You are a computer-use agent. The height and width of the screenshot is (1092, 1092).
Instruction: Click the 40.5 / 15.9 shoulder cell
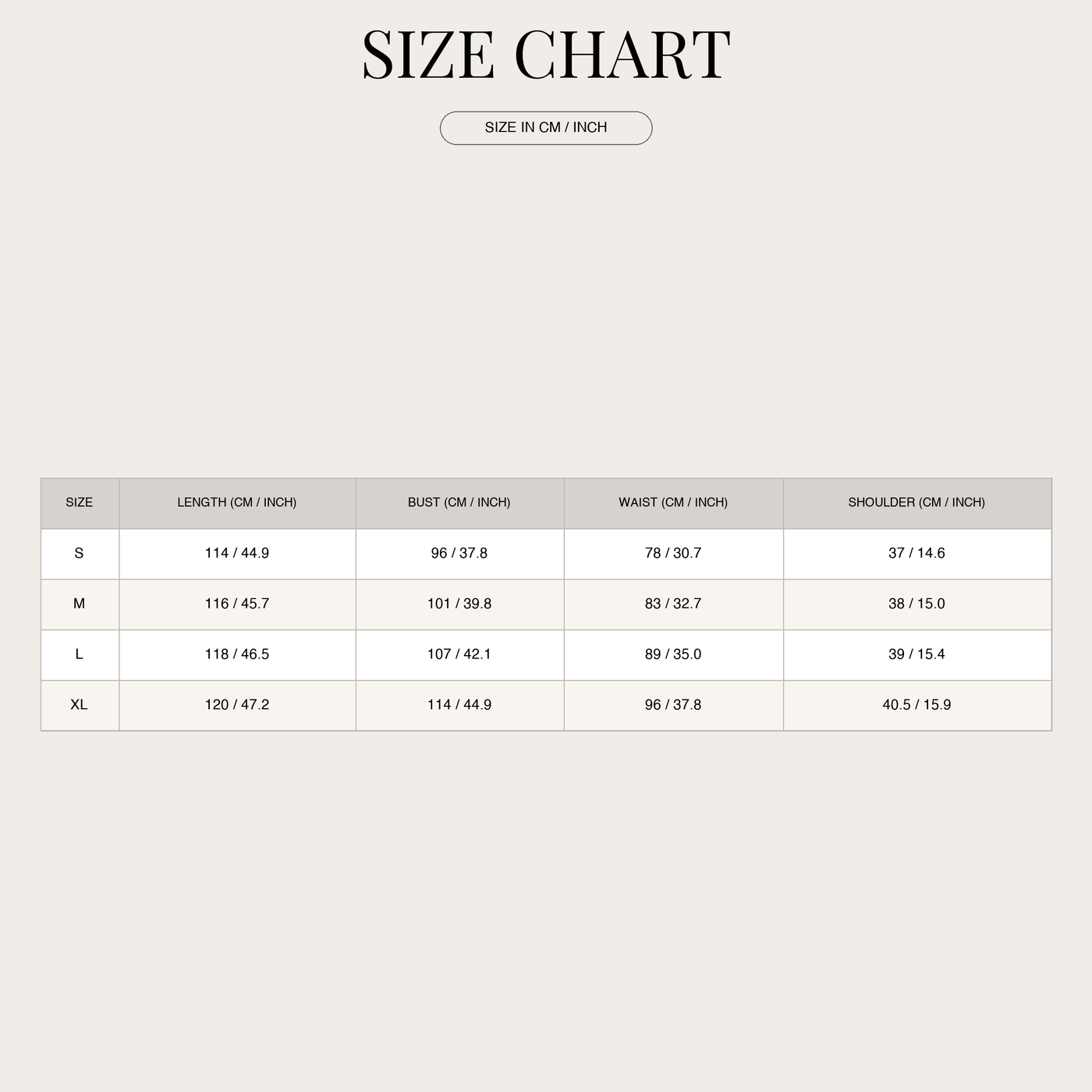click(916, 705)
